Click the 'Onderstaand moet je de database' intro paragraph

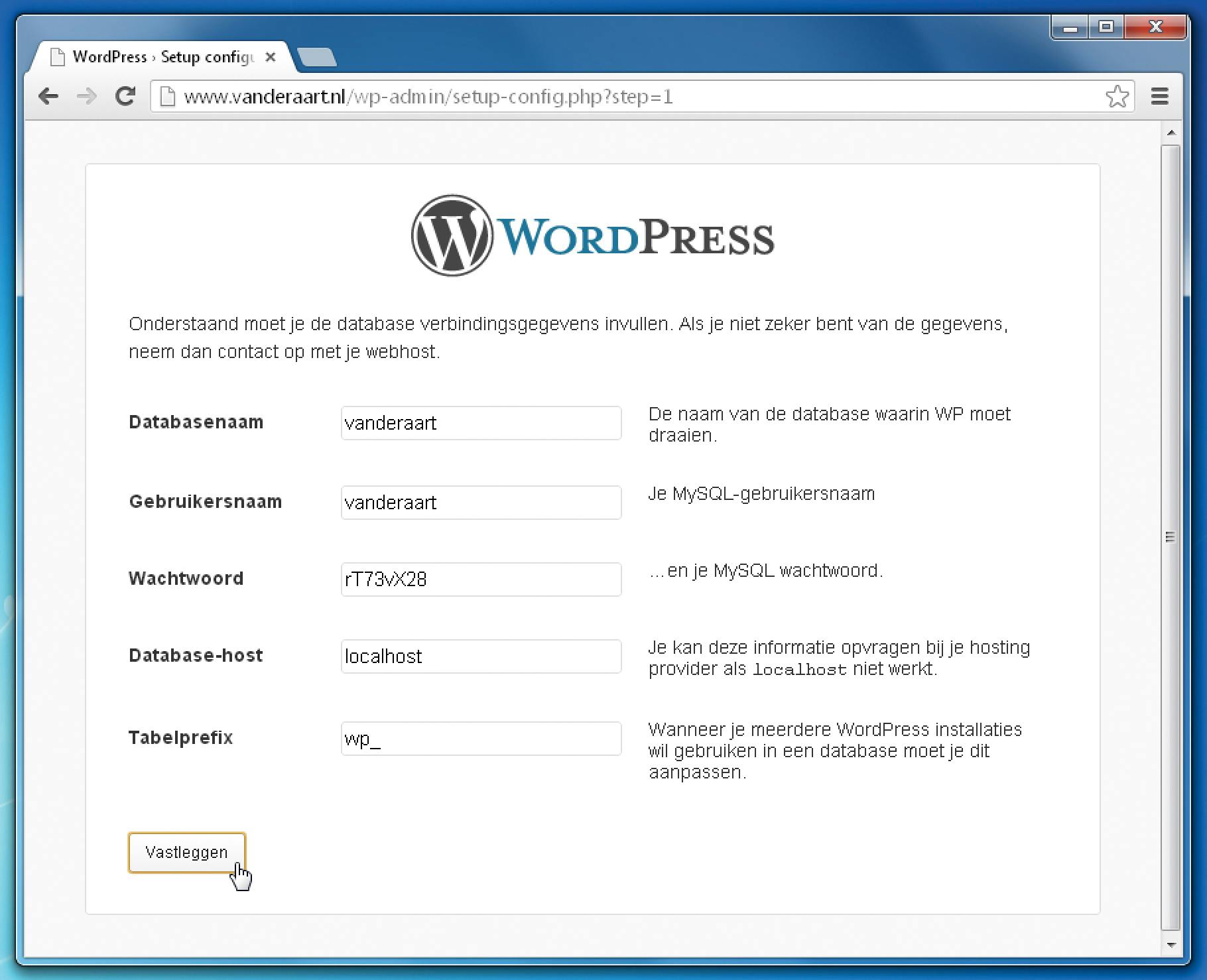(568, 337)
